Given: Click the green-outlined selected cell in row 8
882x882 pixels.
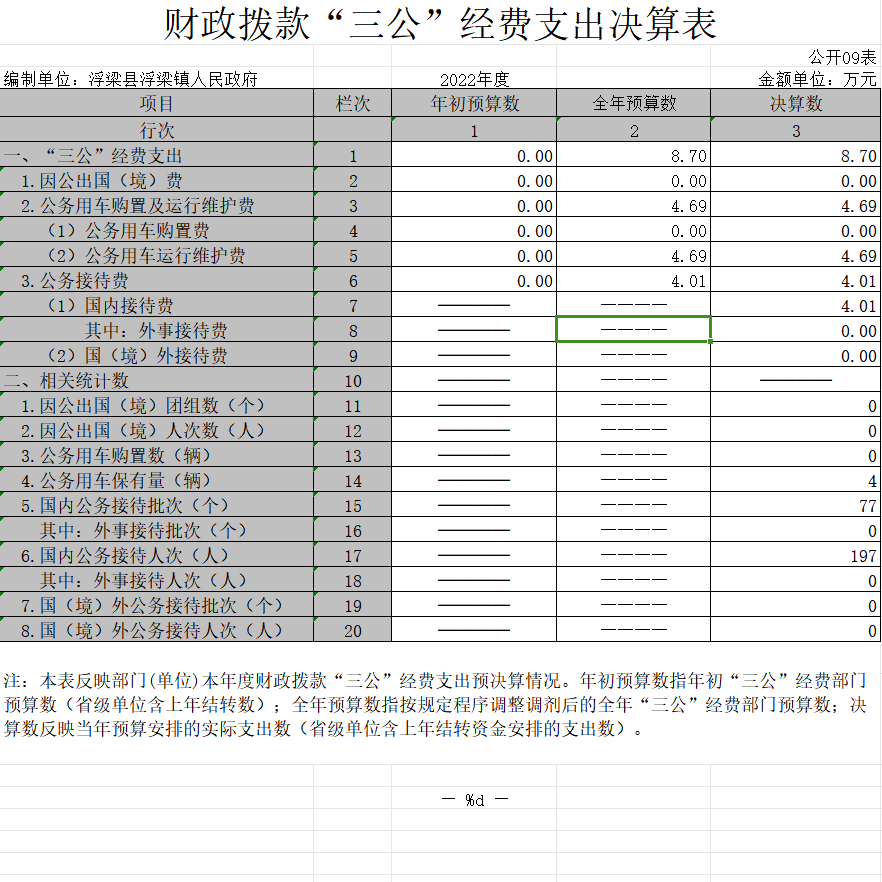Looking at the screenshot, I should 633,330.
